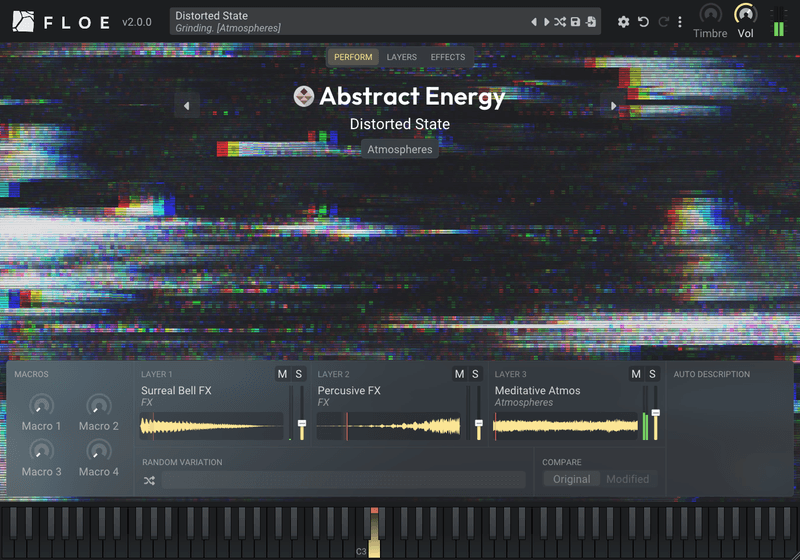This screenshot has width=800, height=560.
Task: Click the LAYER 2 label
Action: (333, 374)
